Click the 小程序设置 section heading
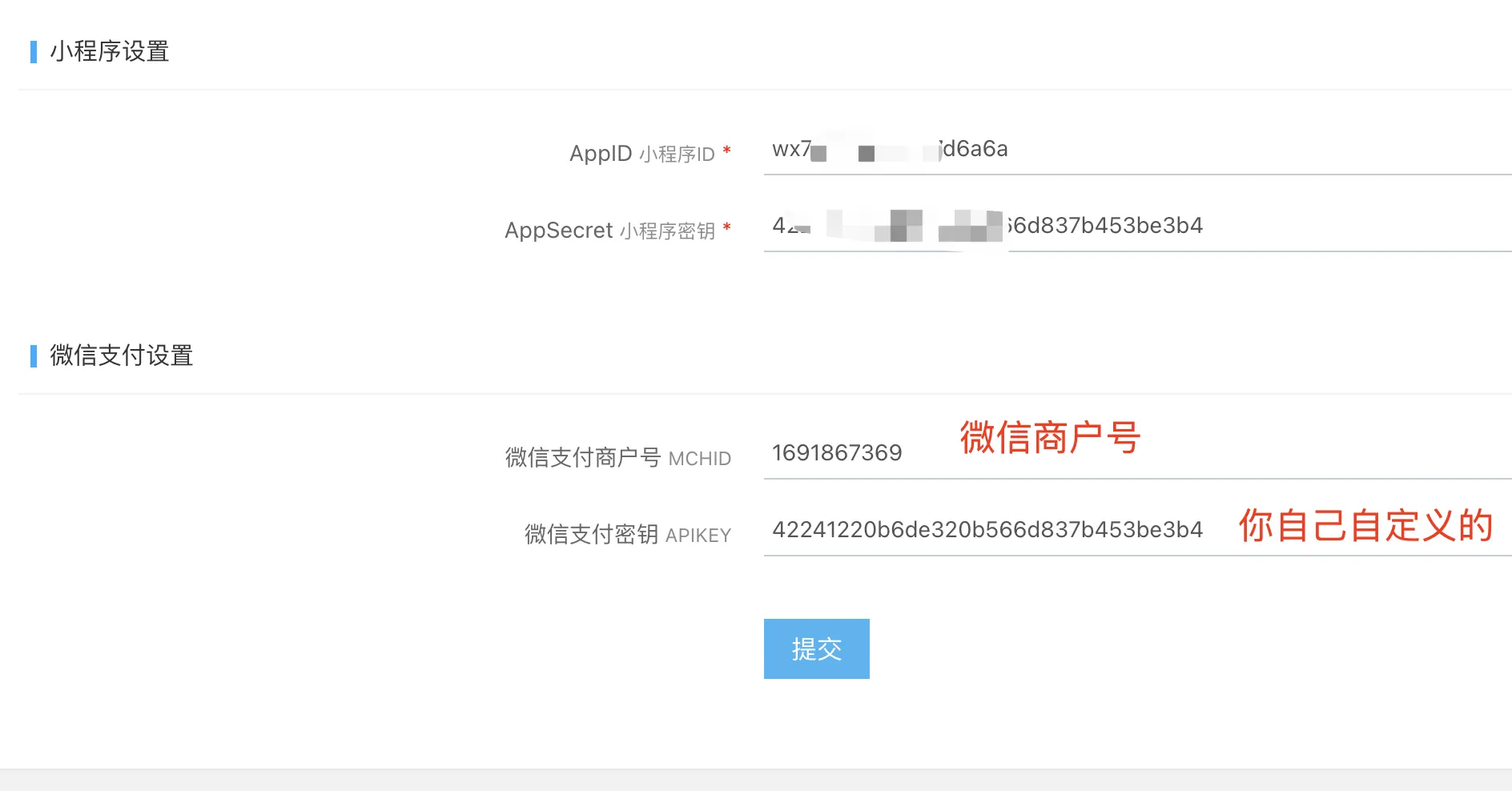The width and height of the screenshot is (1512, 791). coord(110,52)
